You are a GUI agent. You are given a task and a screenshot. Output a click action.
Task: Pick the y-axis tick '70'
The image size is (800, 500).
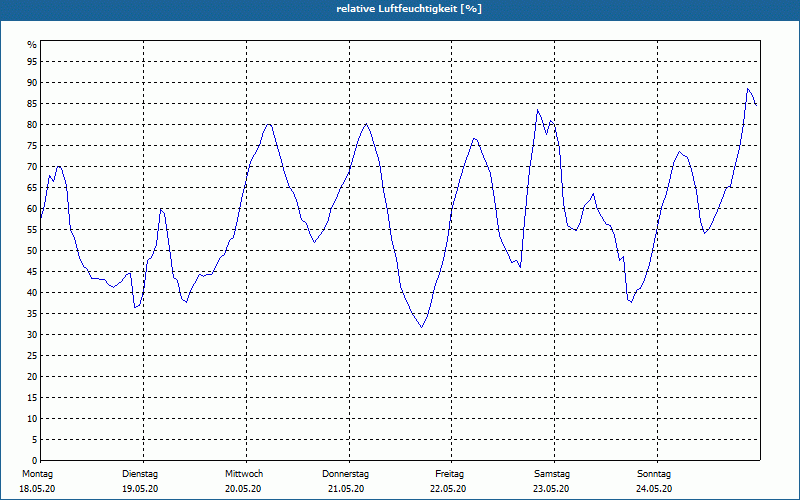[32, 166]
